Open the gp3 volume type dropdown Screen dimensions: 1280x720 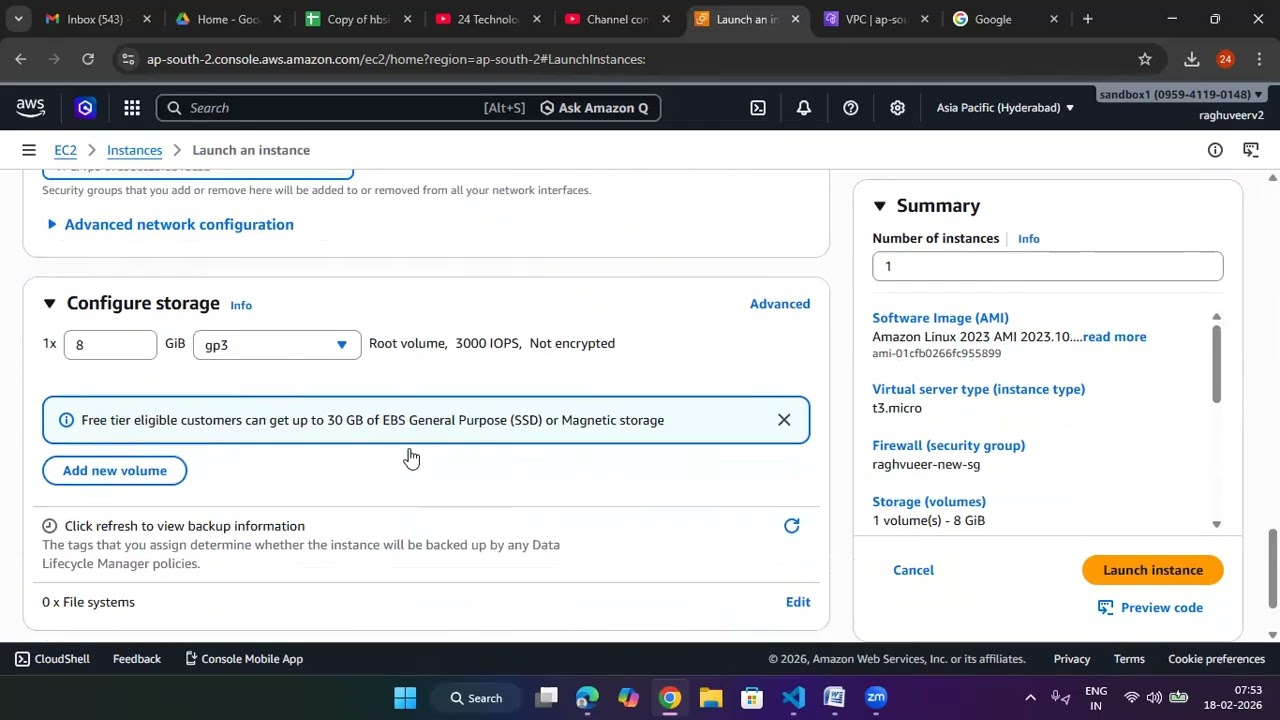[277, 345]
